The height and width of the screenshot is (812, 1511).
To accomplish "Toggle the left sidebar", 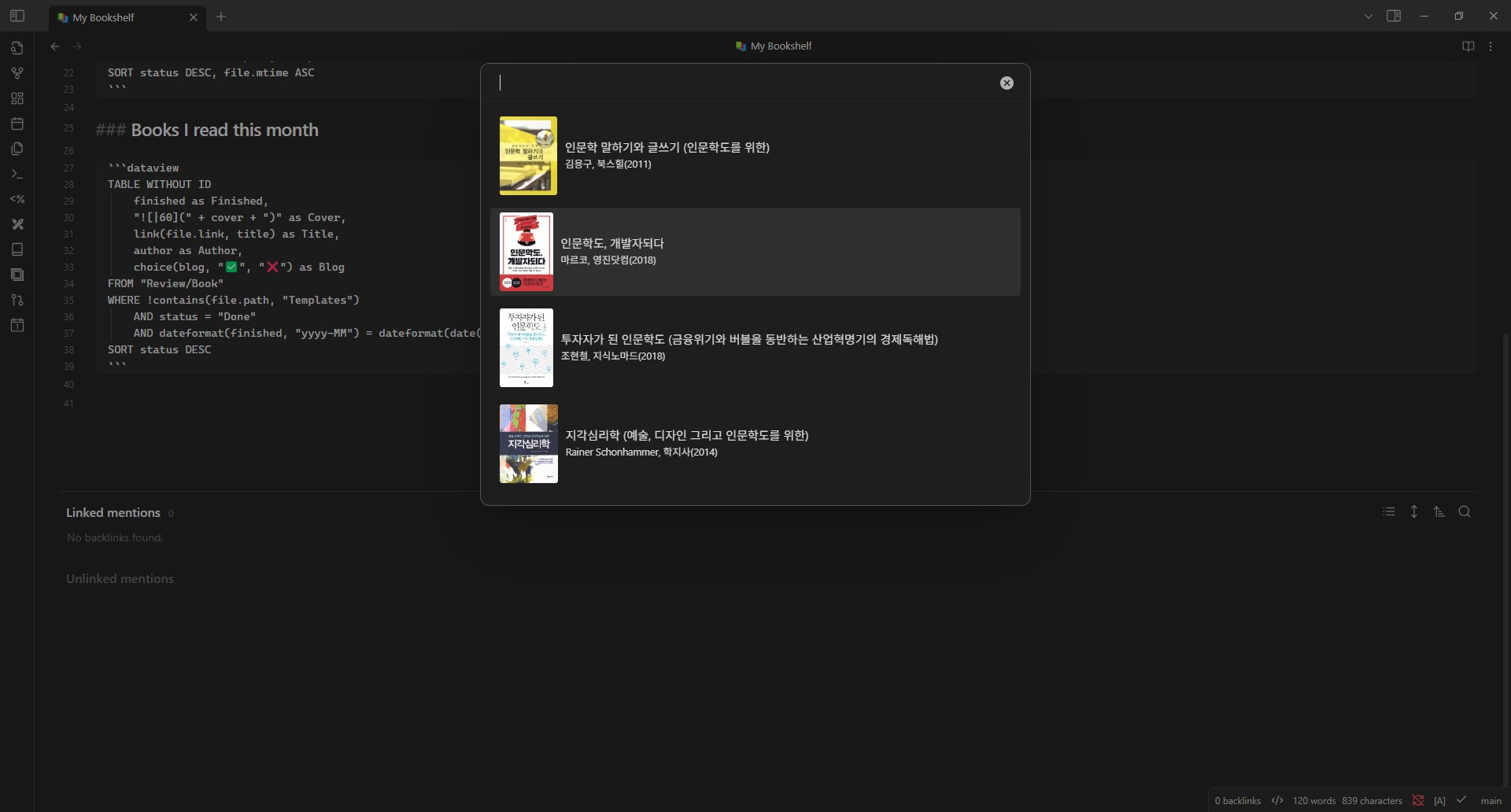I will 17,16.
